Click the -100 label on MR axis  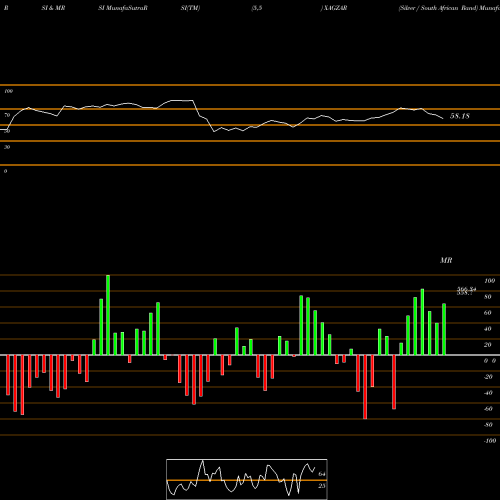pyautogui.click(x=490, y=441)
